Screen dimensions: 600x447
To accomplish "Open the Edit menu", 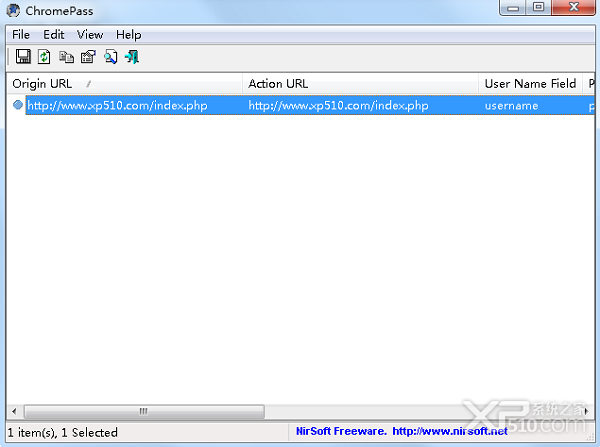I will point(54,35).
